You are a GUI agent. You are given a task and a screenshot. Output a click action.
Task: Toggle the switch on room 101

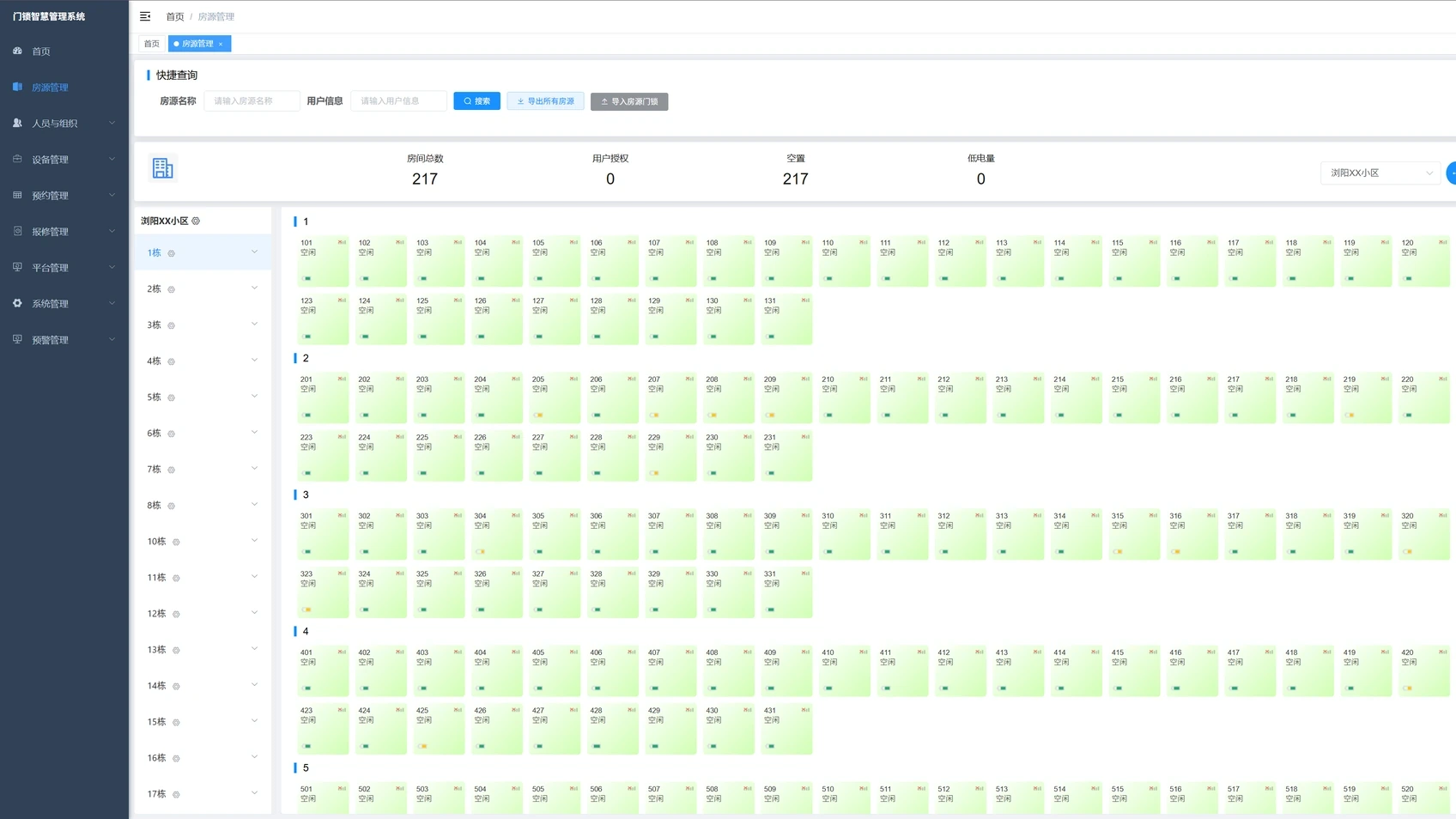click(307, 278)
